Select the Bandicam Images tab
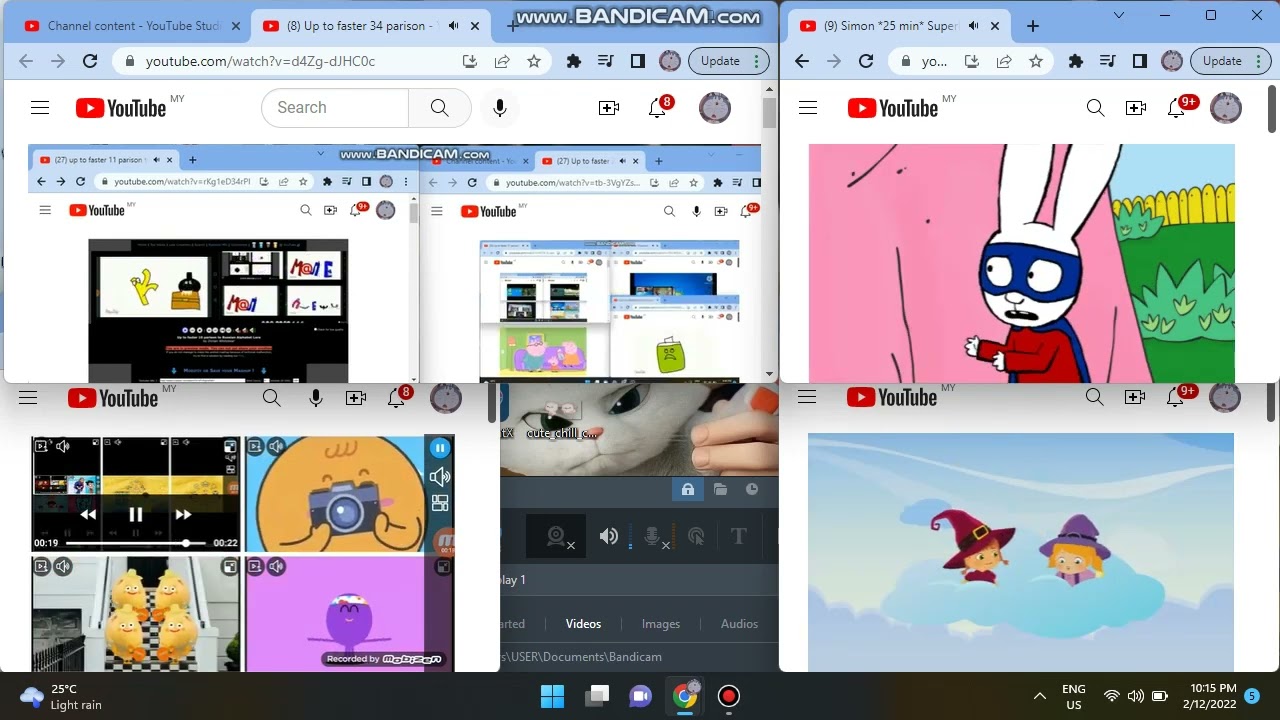The width and height of the screenshot is (1280, 720). [x=661, y=624]
